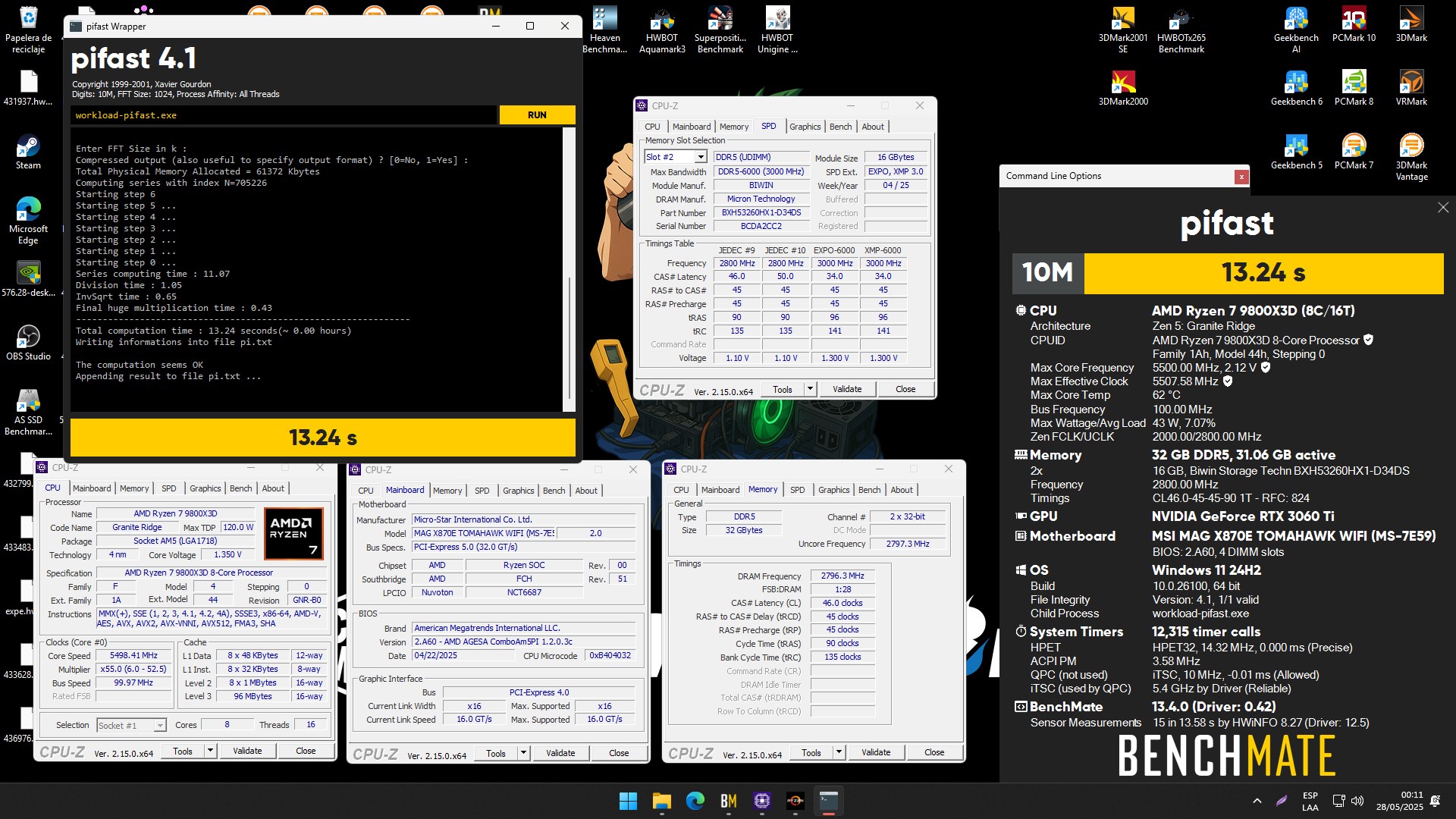Select the HWBOTx265 Benchmark desktop icon

pos(1181,30)
